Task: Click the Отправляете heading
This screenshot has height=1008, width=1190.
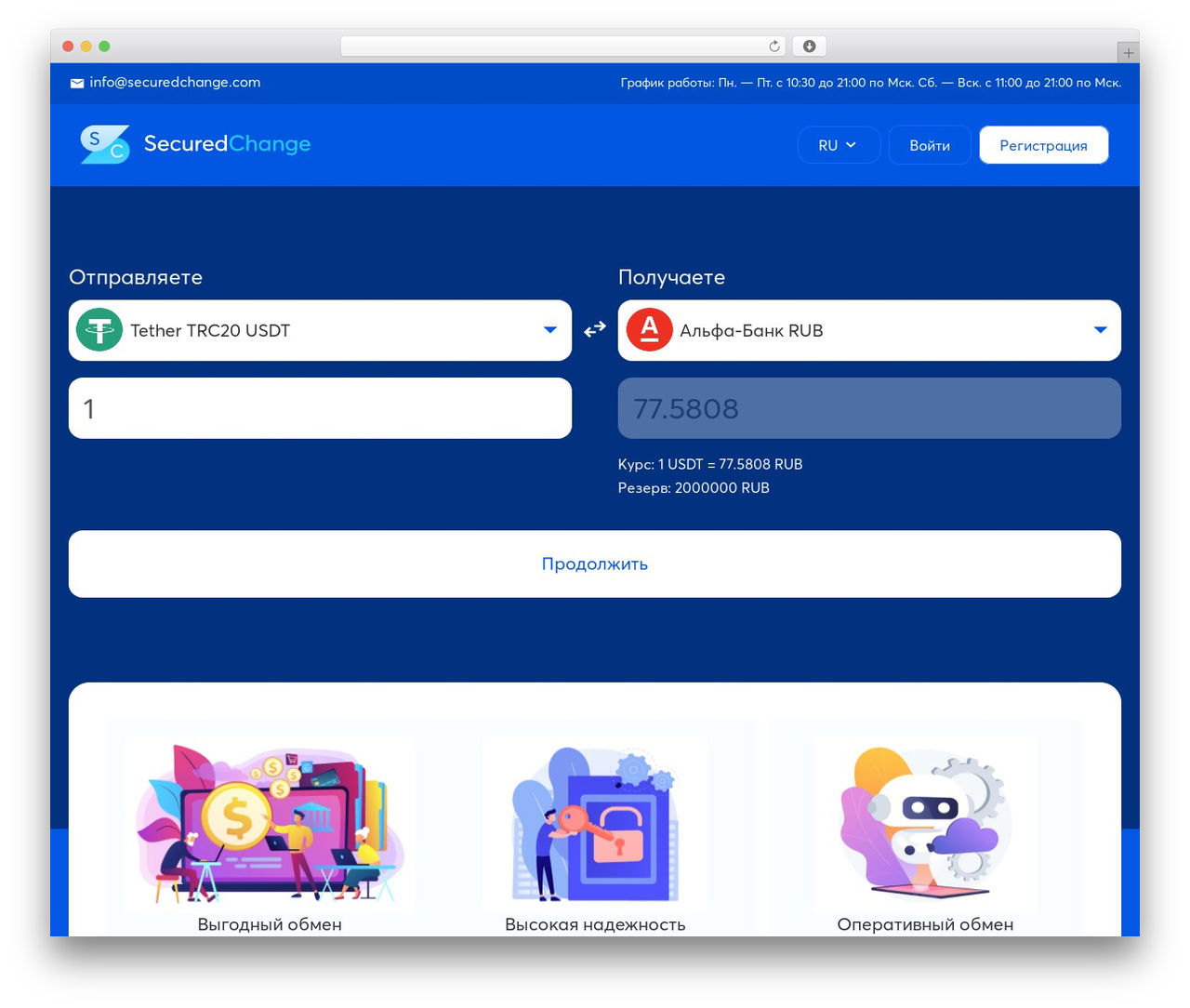Action: coord(136,277)
